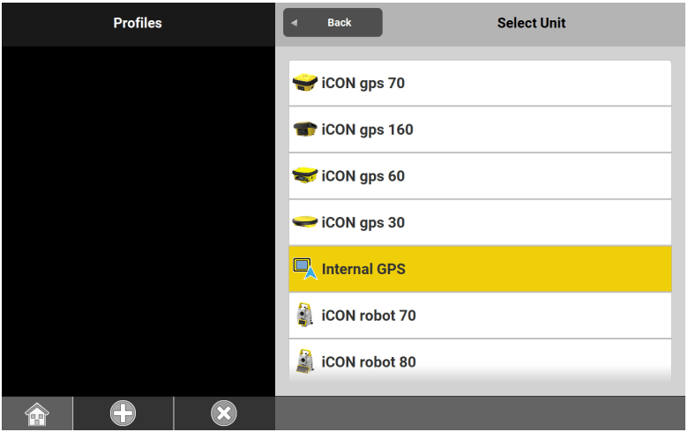Screen dimensions: 688x432
Task: Click the Internal GPS tablet icon
Action: [304, 269]
